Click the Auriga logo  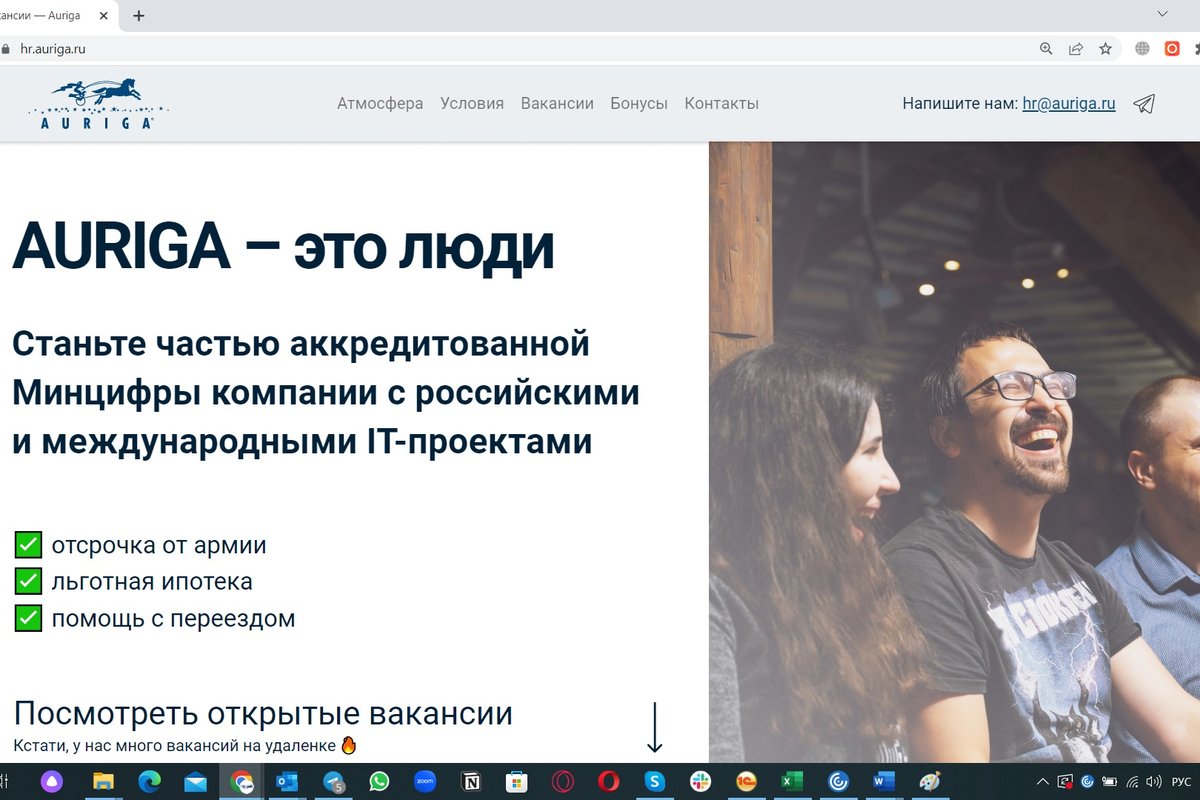98,104
